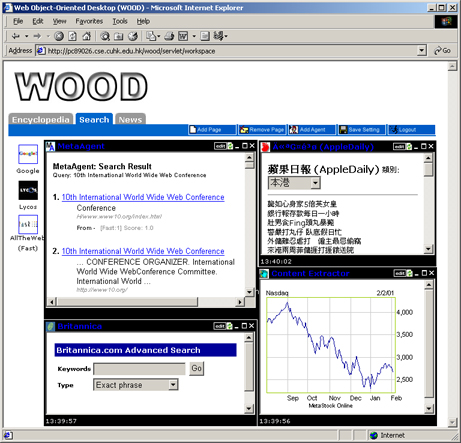The image size is (461, 443).
Task: Switch to the Search tab
Action: pyautogui.click(x=94, y=119)
